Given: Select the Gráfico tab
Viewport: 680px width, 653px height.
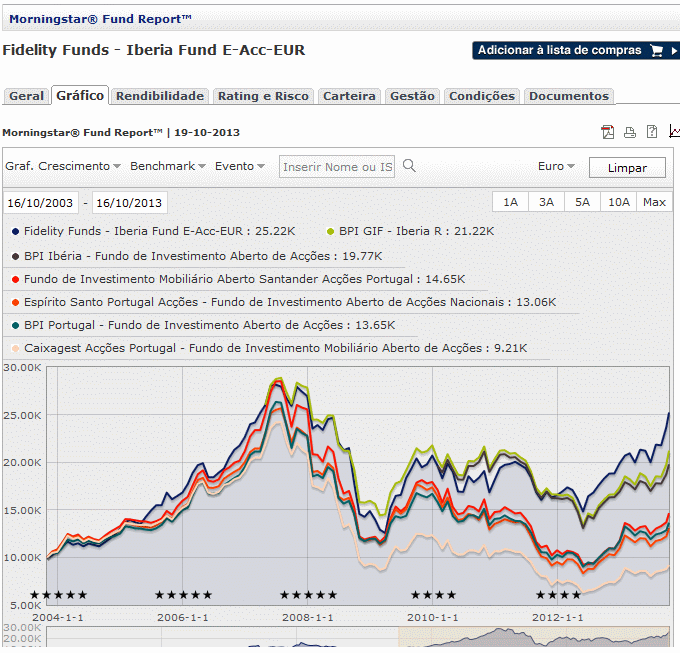Looking at the screenshot, I should pos(80,95).
